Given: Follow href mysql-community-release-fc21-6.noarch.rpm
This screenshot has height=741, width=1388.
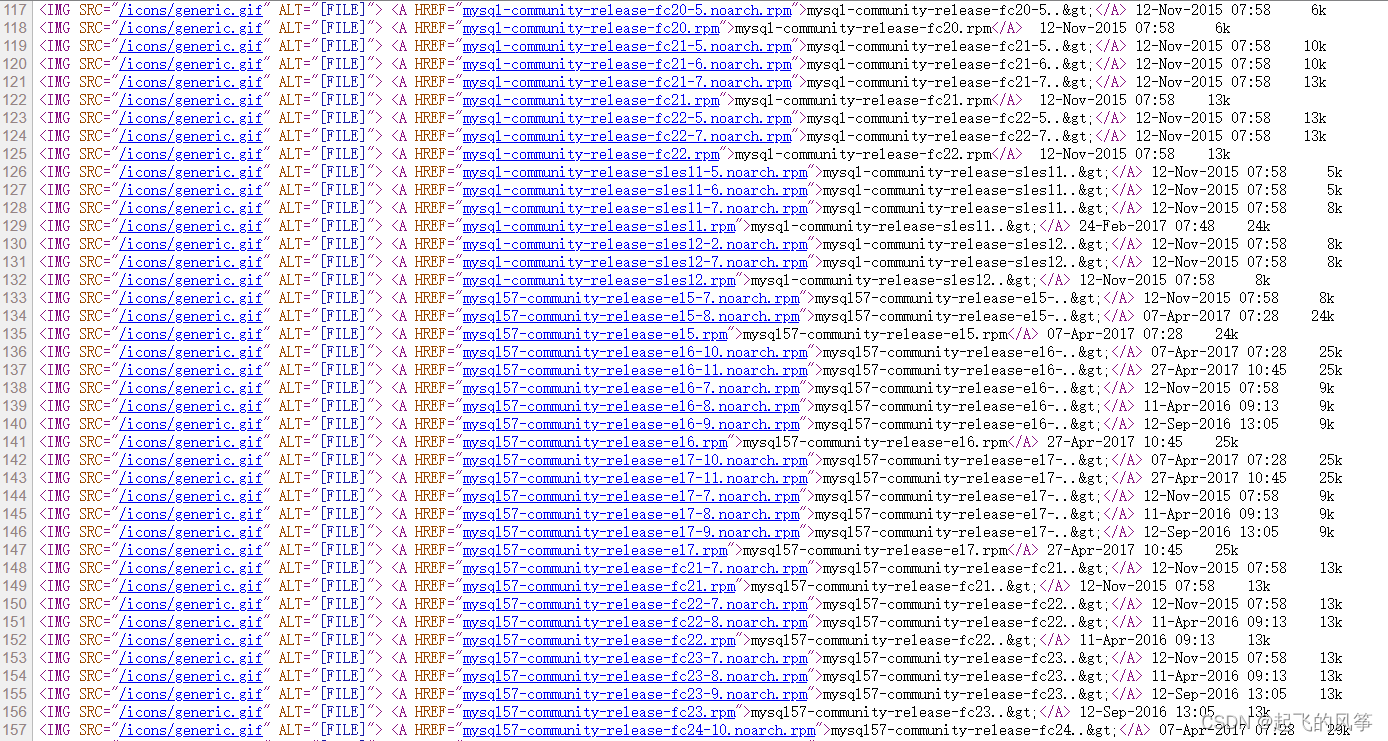Looking at the screenshot, I should pyautogui.click(x=627, y=64).
